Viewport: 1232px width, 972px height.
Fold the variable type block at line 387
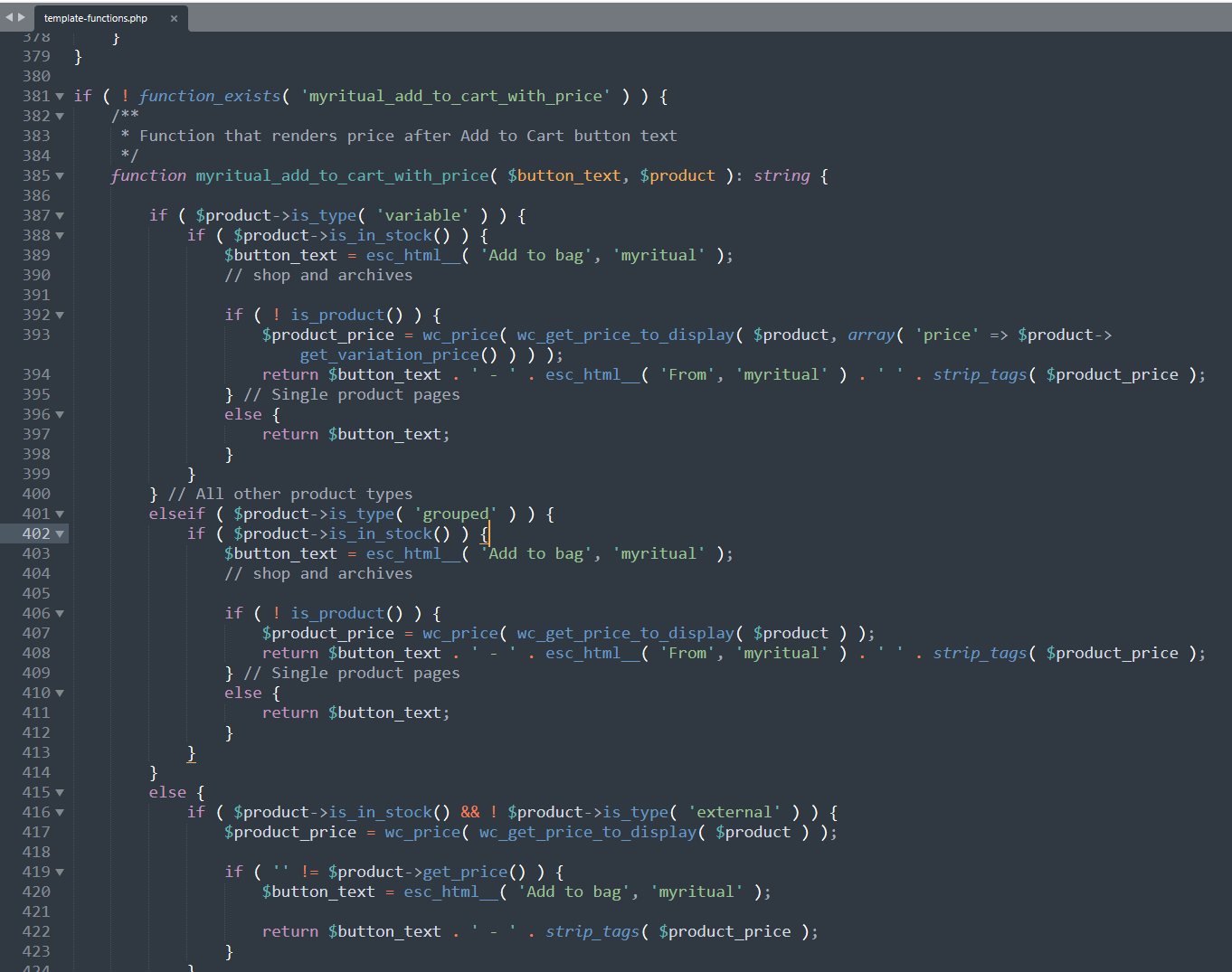coord(60,215)
